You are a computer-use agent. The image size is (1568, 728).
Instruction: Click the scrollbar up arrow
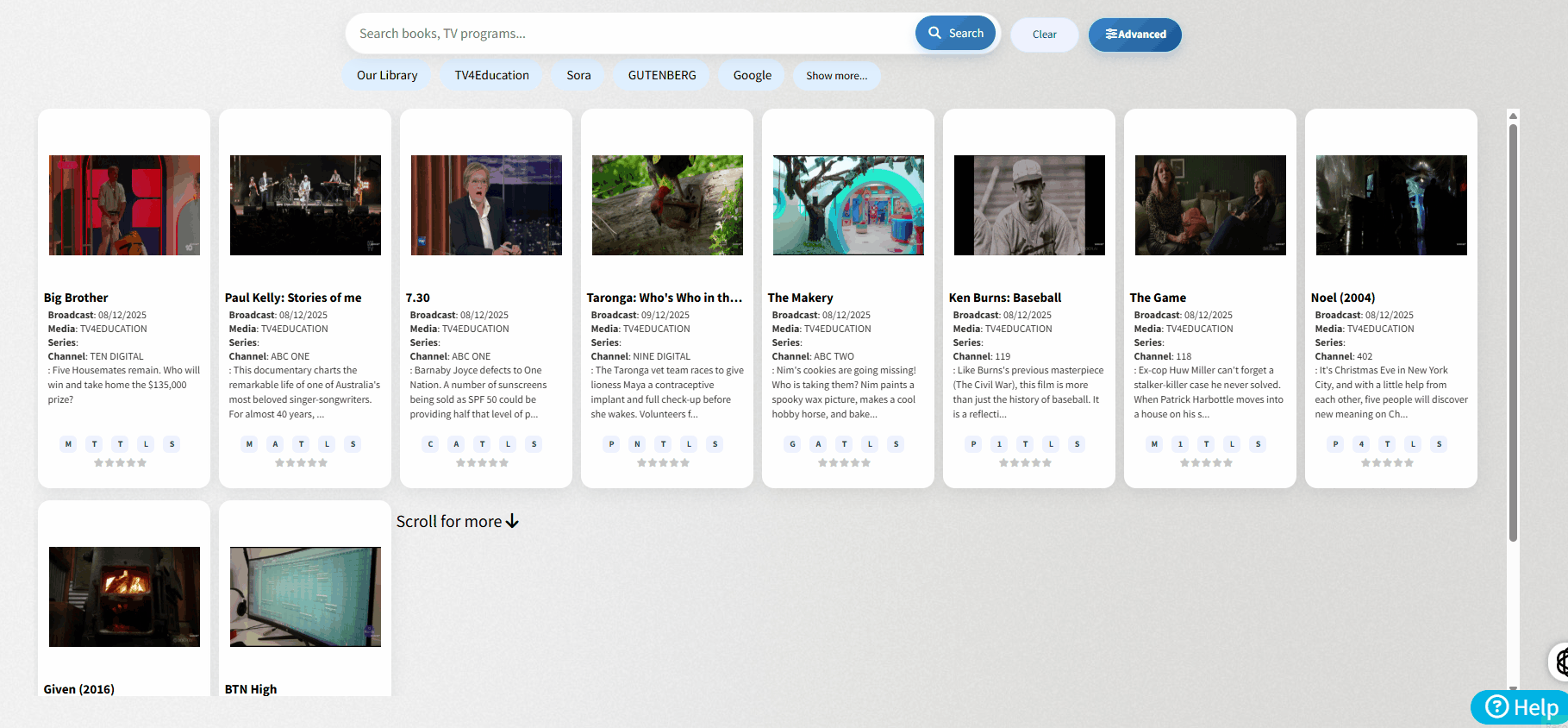point(1513,116)
